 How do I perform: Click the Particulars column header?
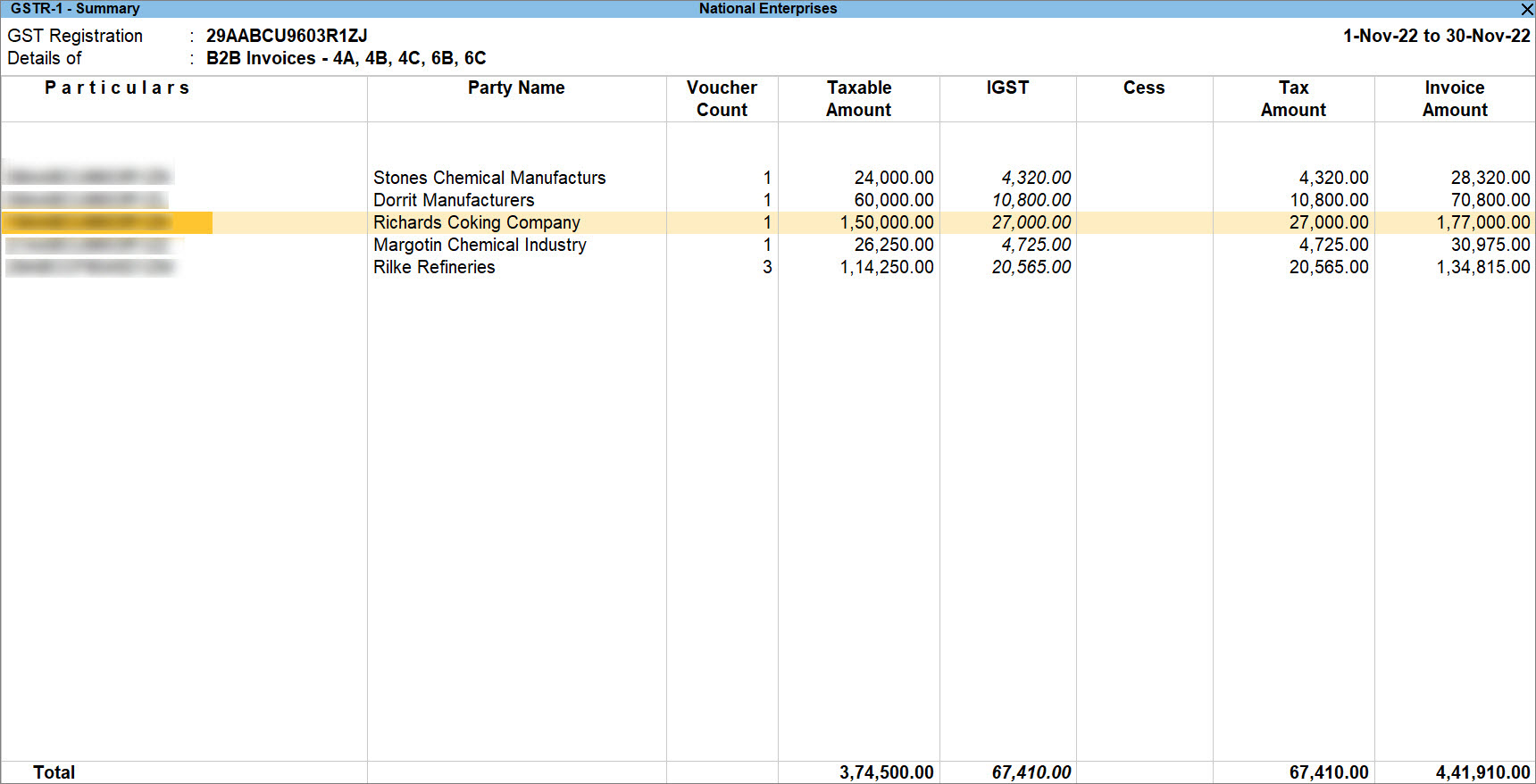(x=117, y=88)
